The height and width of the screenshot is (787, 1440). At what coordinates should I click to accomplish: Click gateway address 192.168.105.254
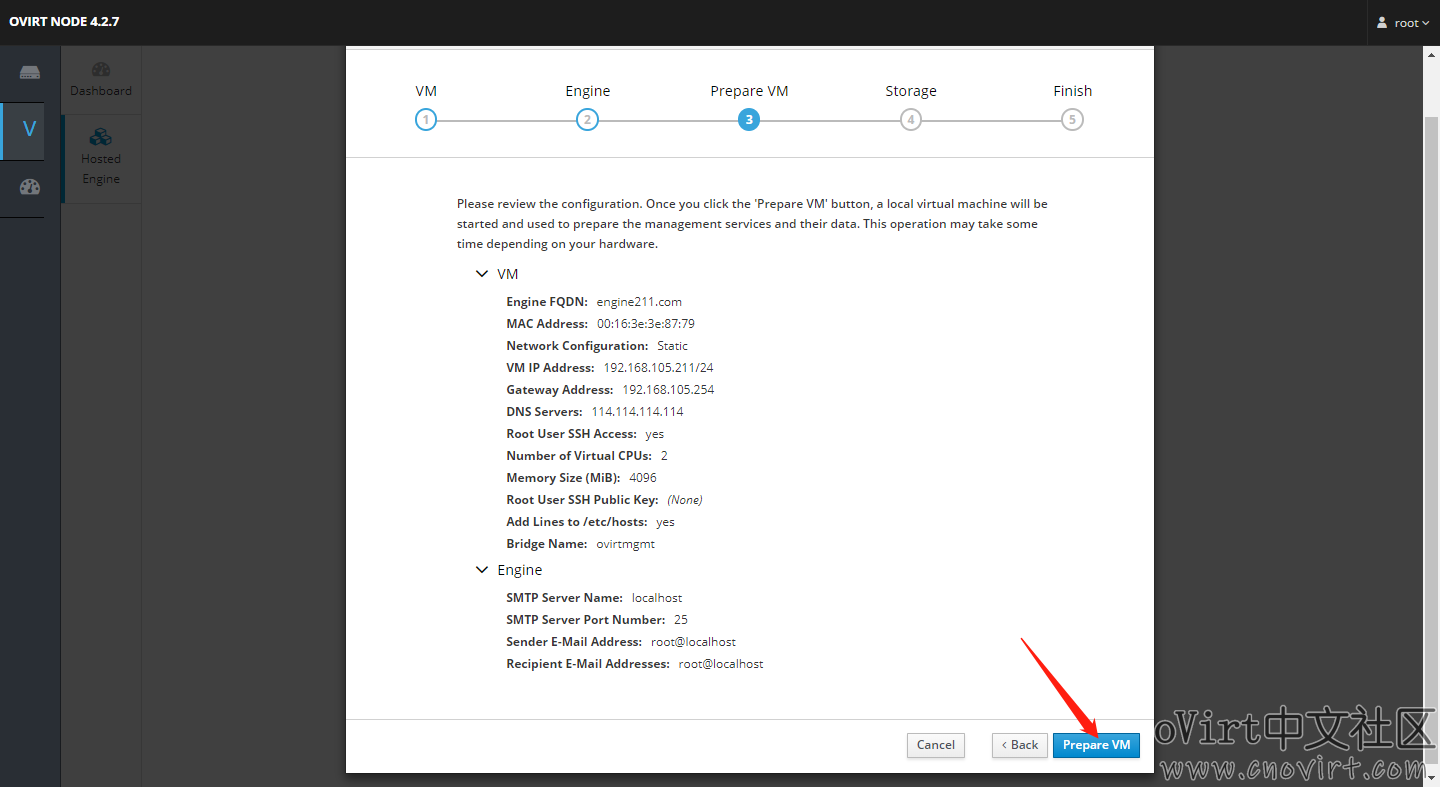(668, 390)
